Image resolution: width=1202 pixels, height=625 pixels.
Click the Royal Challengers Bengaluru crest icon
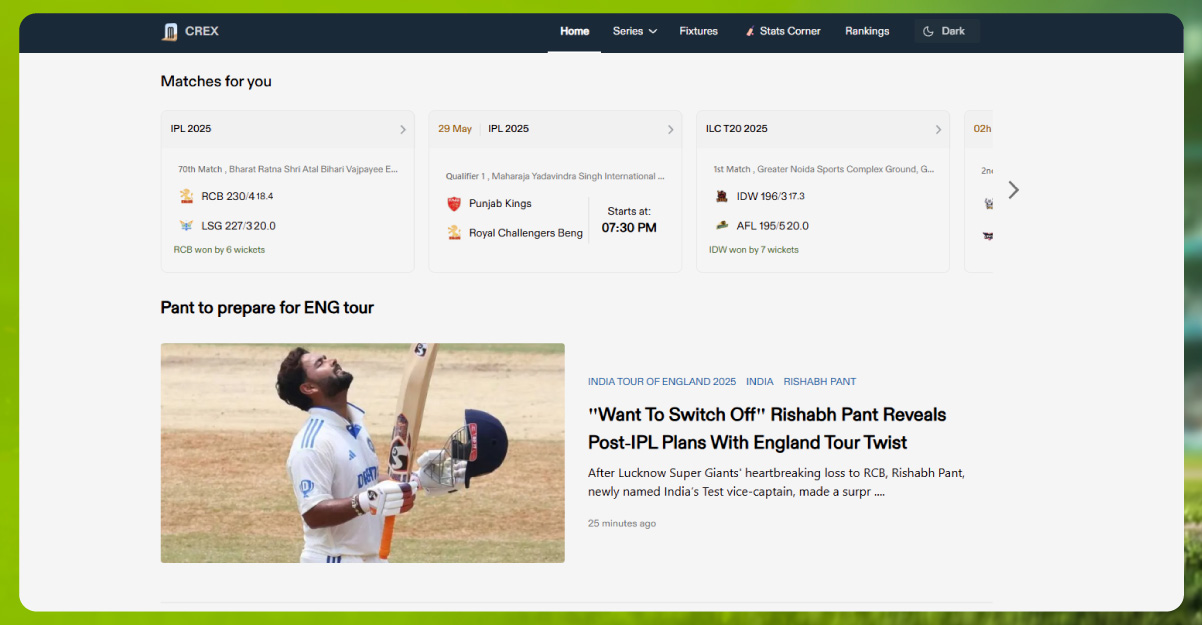tap(453, 232)
